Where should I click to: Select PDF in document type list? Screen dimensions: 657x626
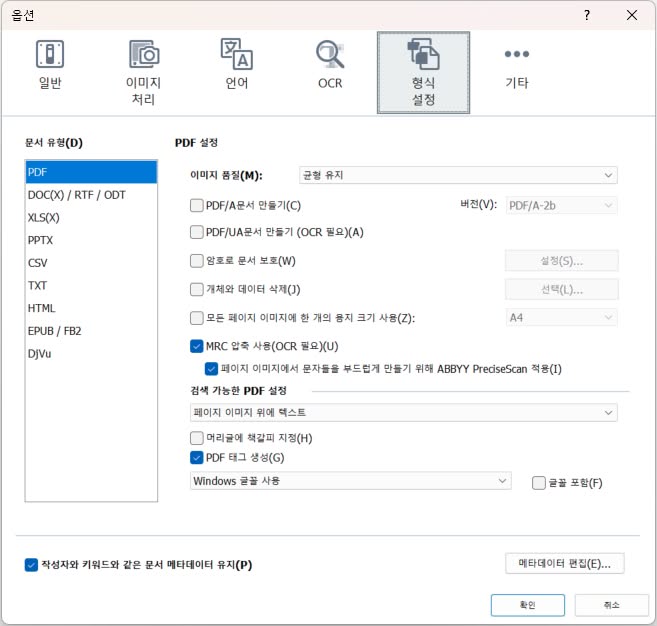[x=91, y=172]
